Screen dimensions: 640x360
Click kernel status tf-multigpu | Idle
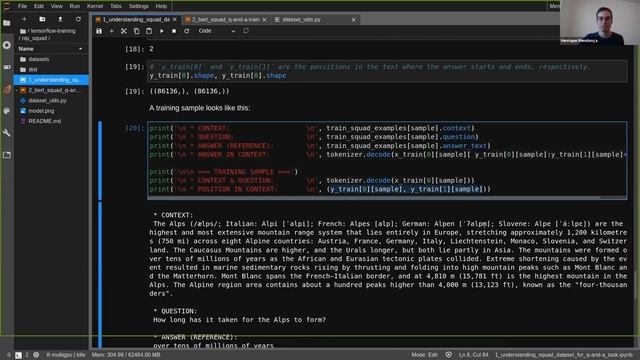(66, 355)
